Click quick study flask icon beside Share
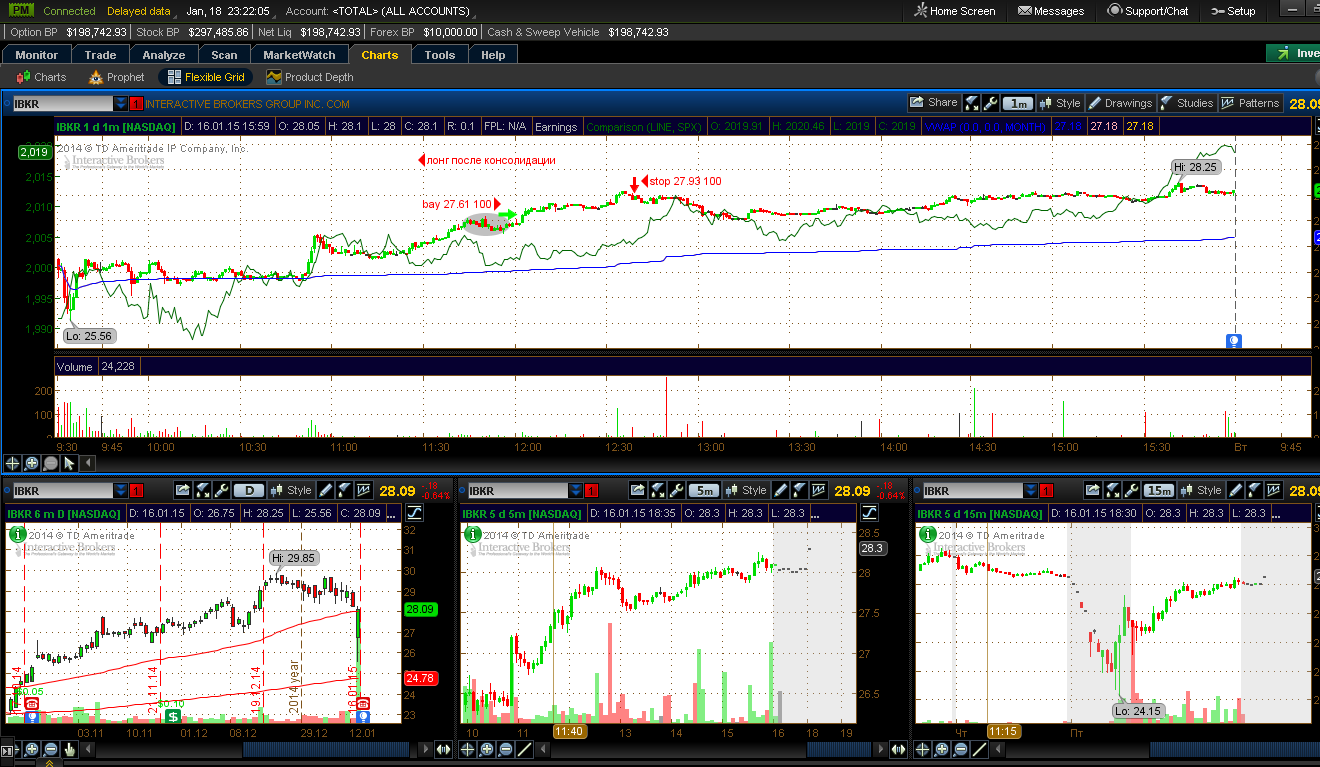The height and width of the screenshot is (767, 1320). (973, 103)
